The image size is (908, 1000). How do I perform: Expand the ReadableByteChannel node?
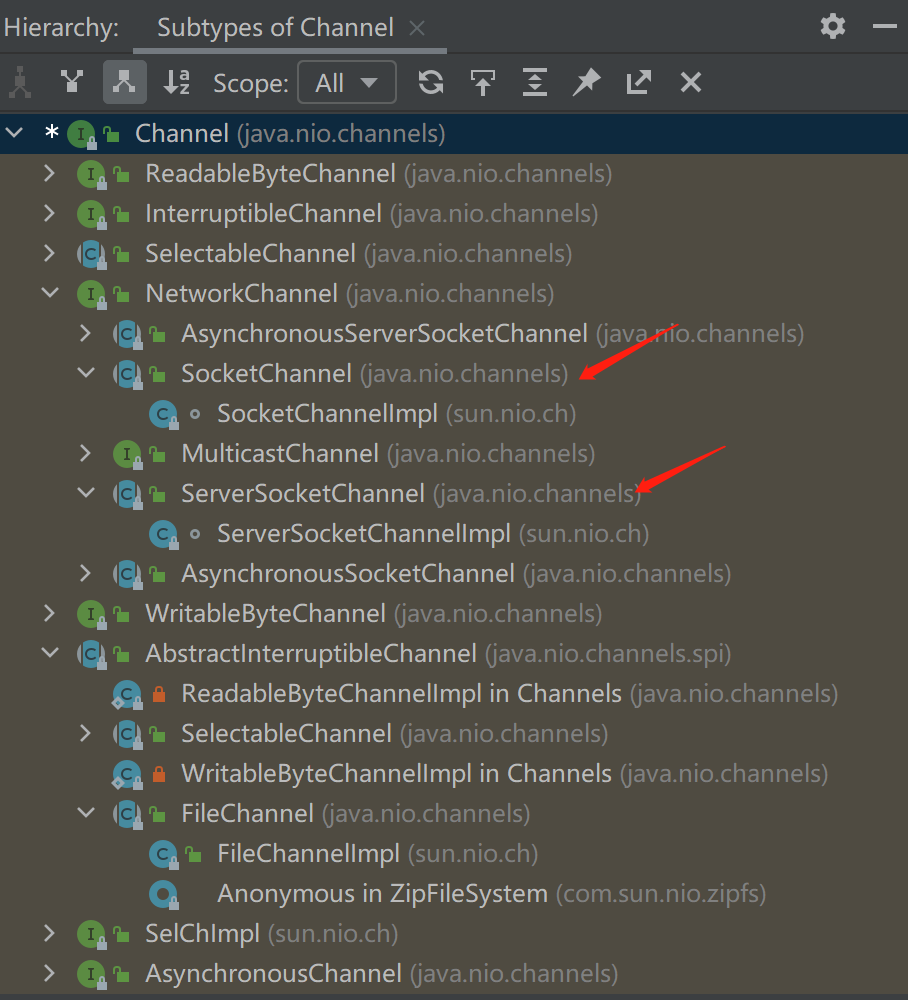coord(49,174)
